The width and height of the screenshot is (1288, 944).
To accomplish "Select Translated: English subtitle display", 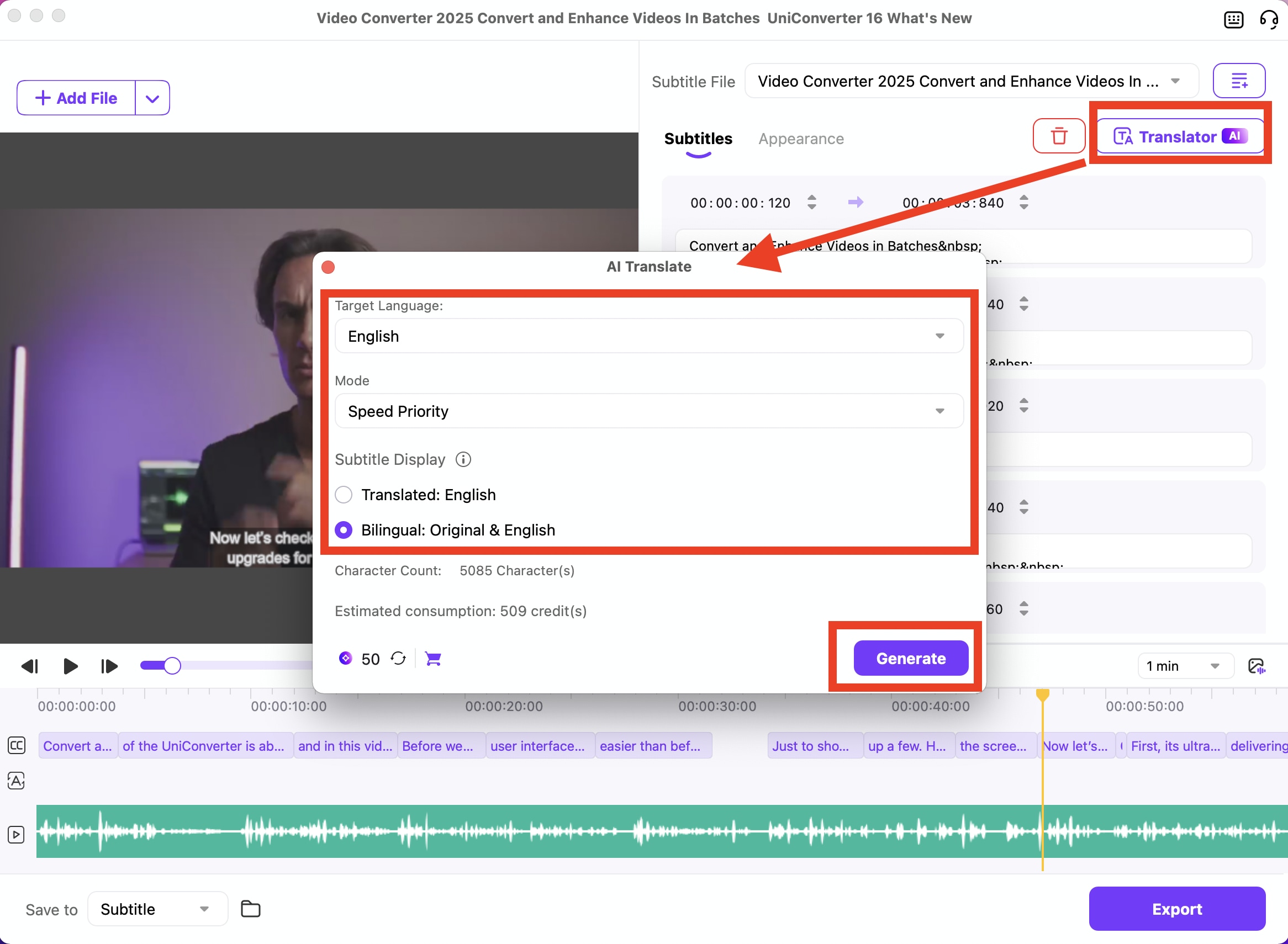I will pyautogui.click(x=344, y=494).
